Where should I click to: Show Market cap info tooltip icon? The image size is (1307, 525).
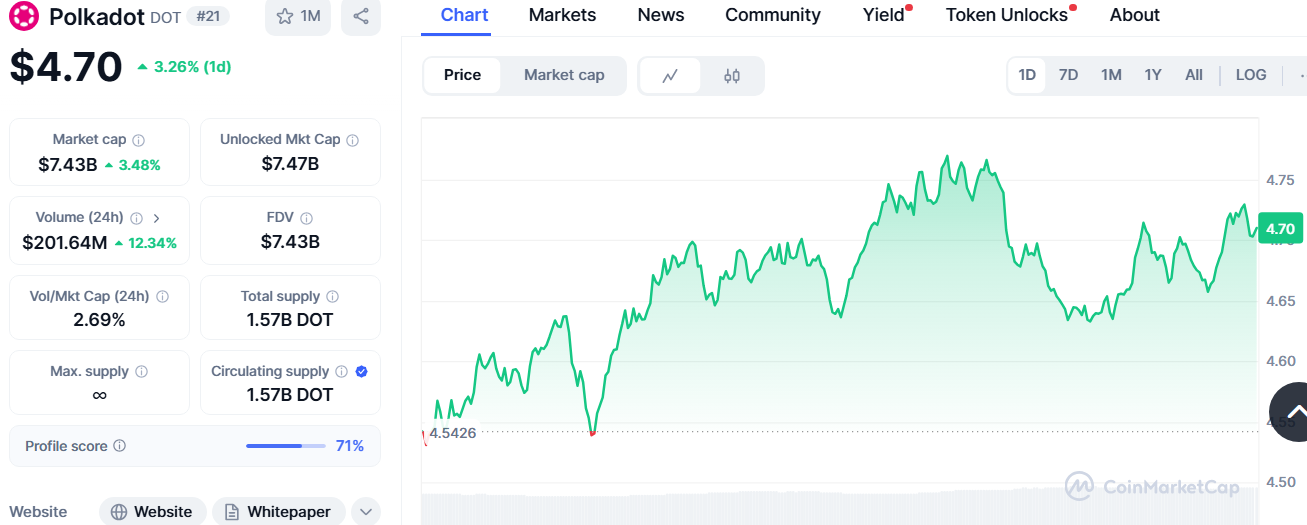[x=139, y=140]
